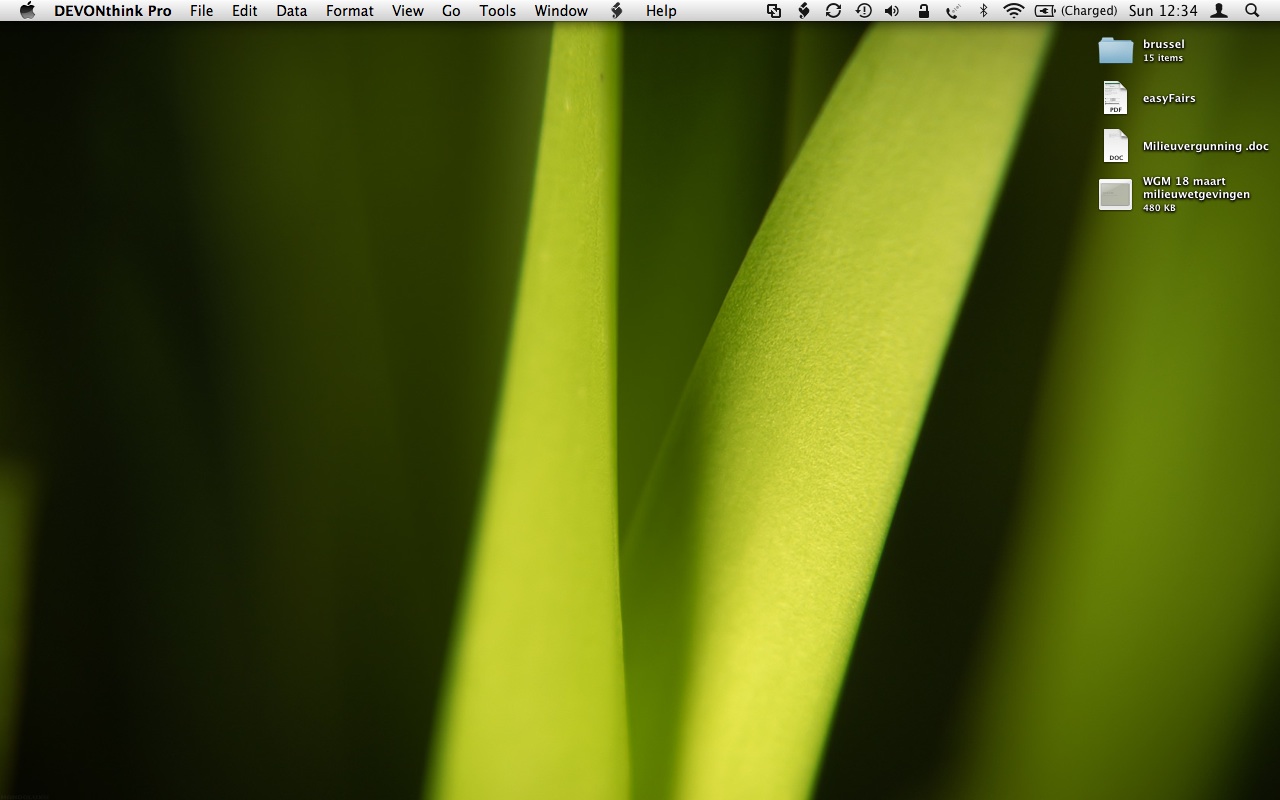Screen dimensions: 1280x800
Task: Open Spotlight search magnifier
Action: coord(1252,11)
